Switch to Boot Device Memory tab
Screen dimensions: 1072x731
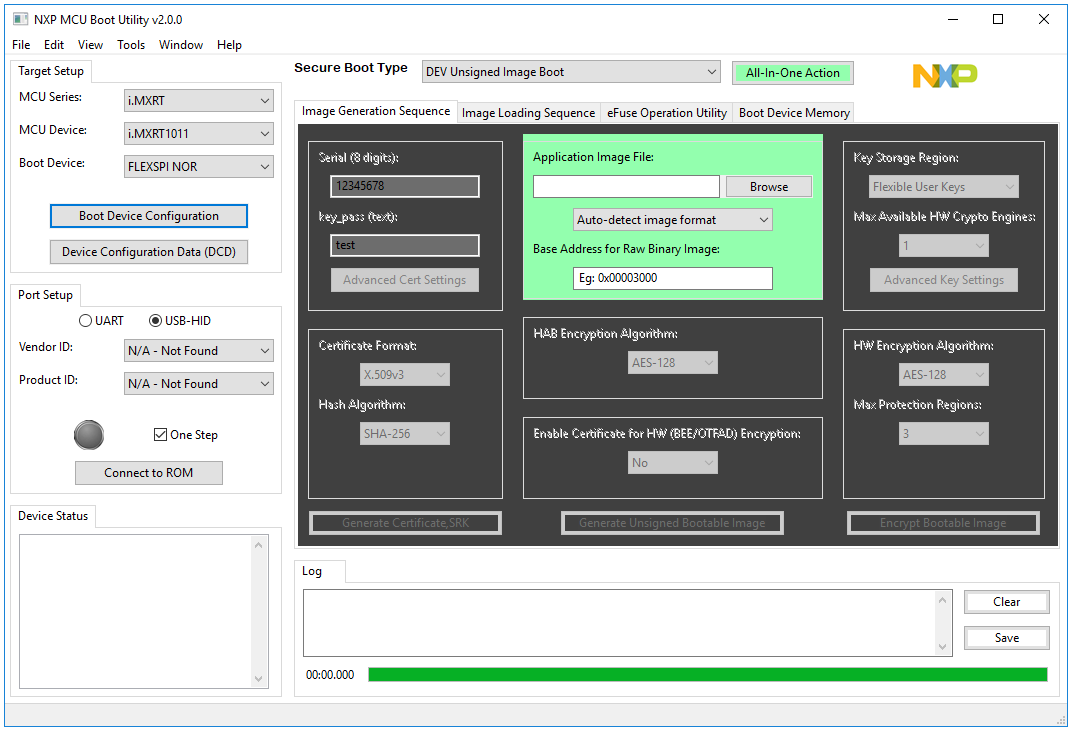click(794, 113)
